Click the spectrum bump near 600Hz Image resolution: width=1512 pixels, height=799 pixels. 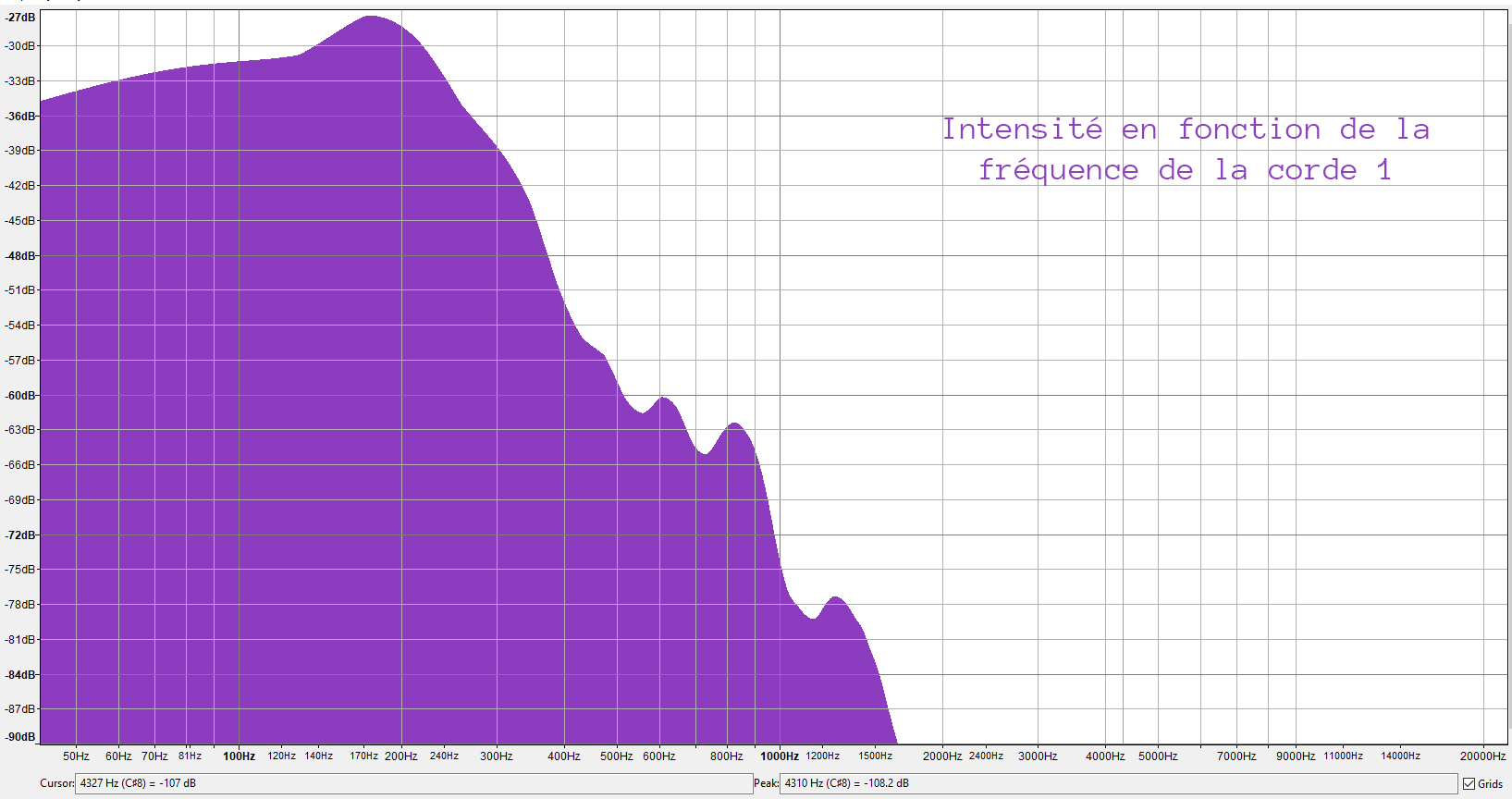pyautogui.click(x=664, y=400)
